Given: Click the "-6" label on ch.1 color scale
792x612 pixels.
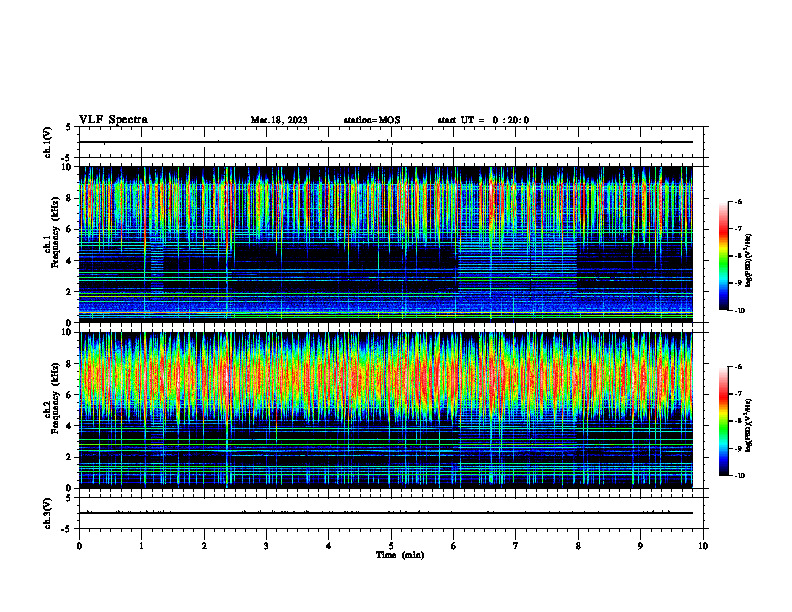Looking at the screenshot, I should click(738, 202).
